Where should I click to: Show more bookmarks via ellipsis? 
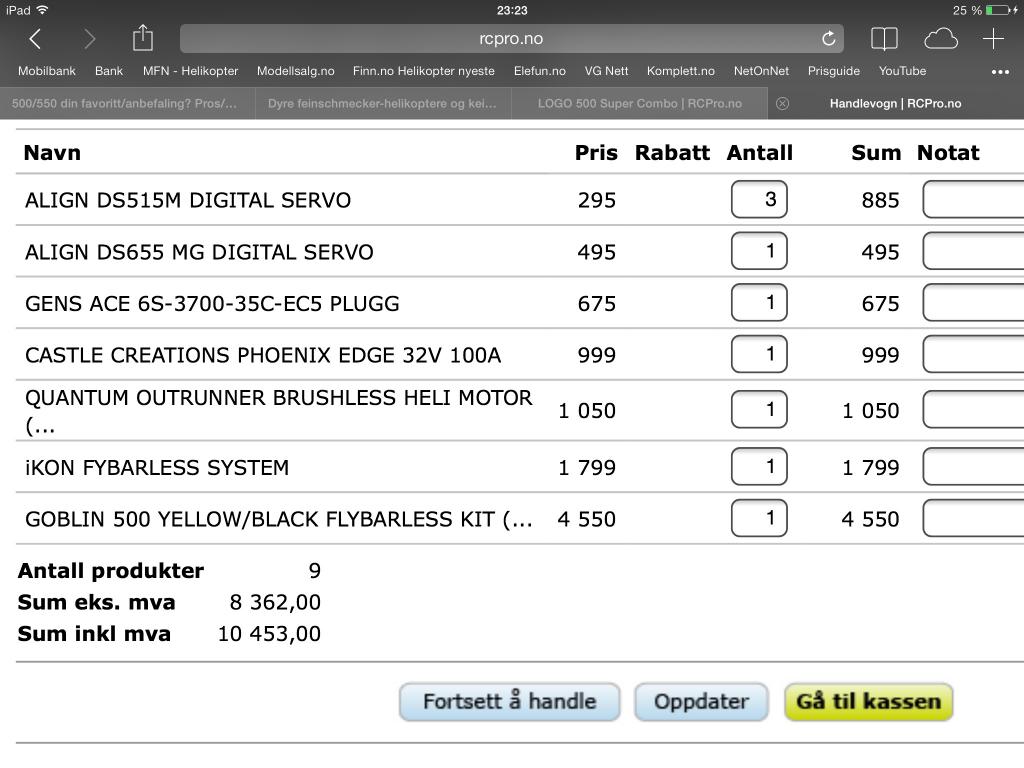[x=1000, y=72]
